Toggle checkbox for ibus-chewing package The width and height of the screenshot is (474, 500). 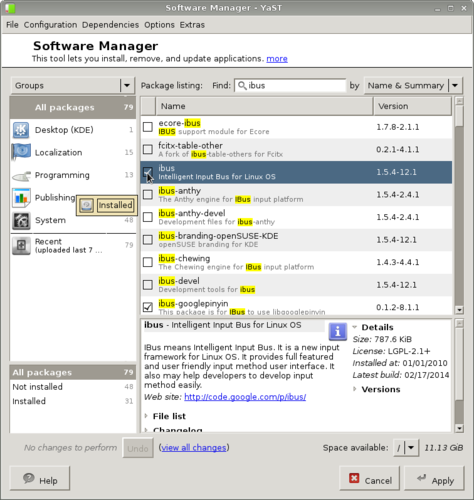click(148, 262)
